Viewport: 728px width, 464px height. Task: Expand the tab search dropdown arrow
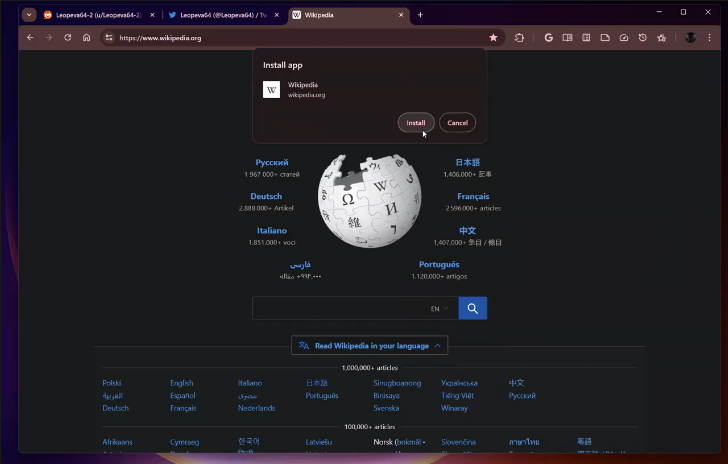point(29,15)
